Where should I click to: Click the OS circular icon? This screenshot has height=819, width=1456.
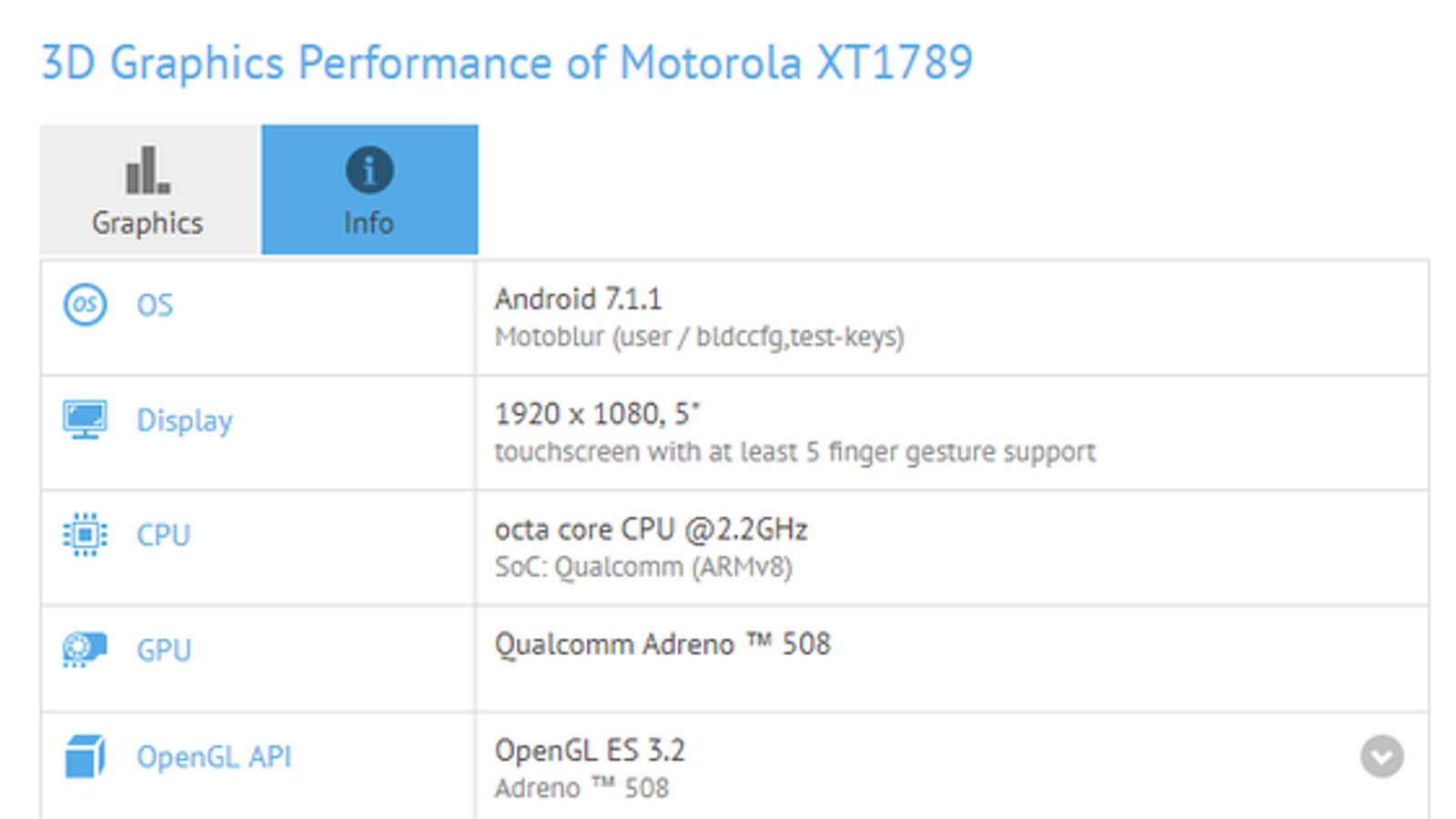[85, 304]
